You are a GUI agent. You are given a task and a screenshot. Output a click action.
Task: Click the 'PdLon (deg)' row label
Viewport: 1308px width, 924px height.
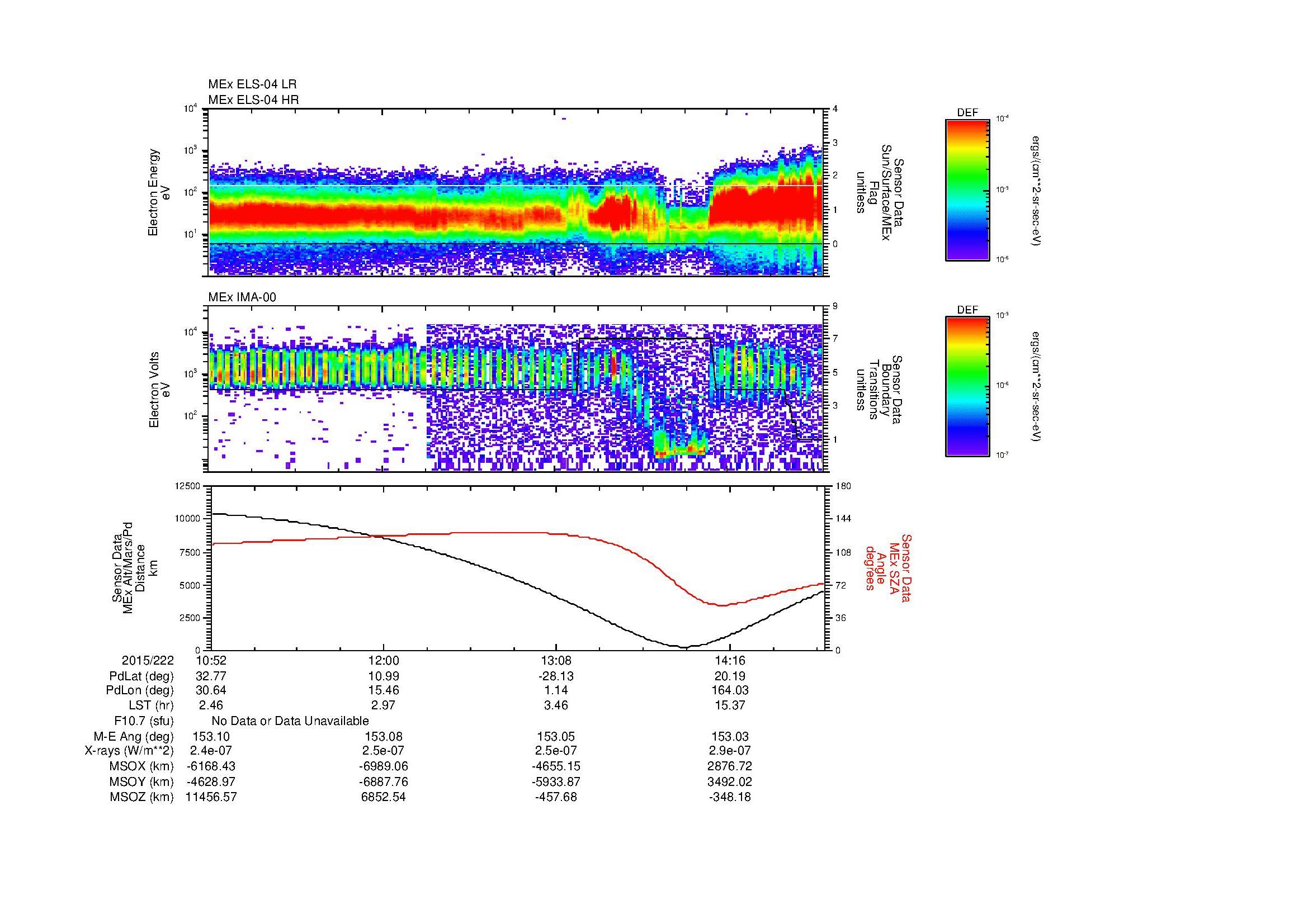(140, 690)
